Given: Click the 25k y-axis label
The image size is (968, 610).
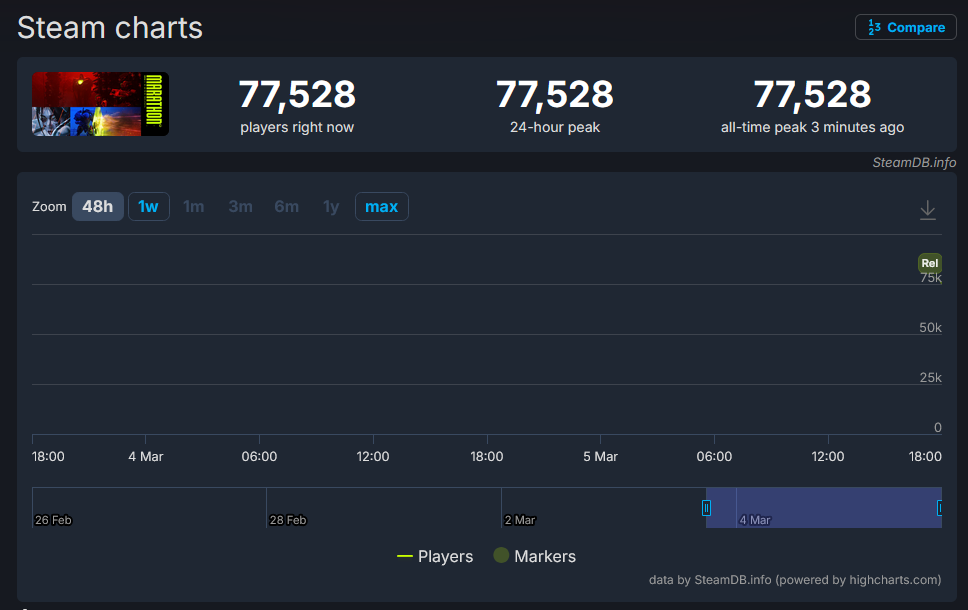Looking at the screenshot, I should coord(930,377).
